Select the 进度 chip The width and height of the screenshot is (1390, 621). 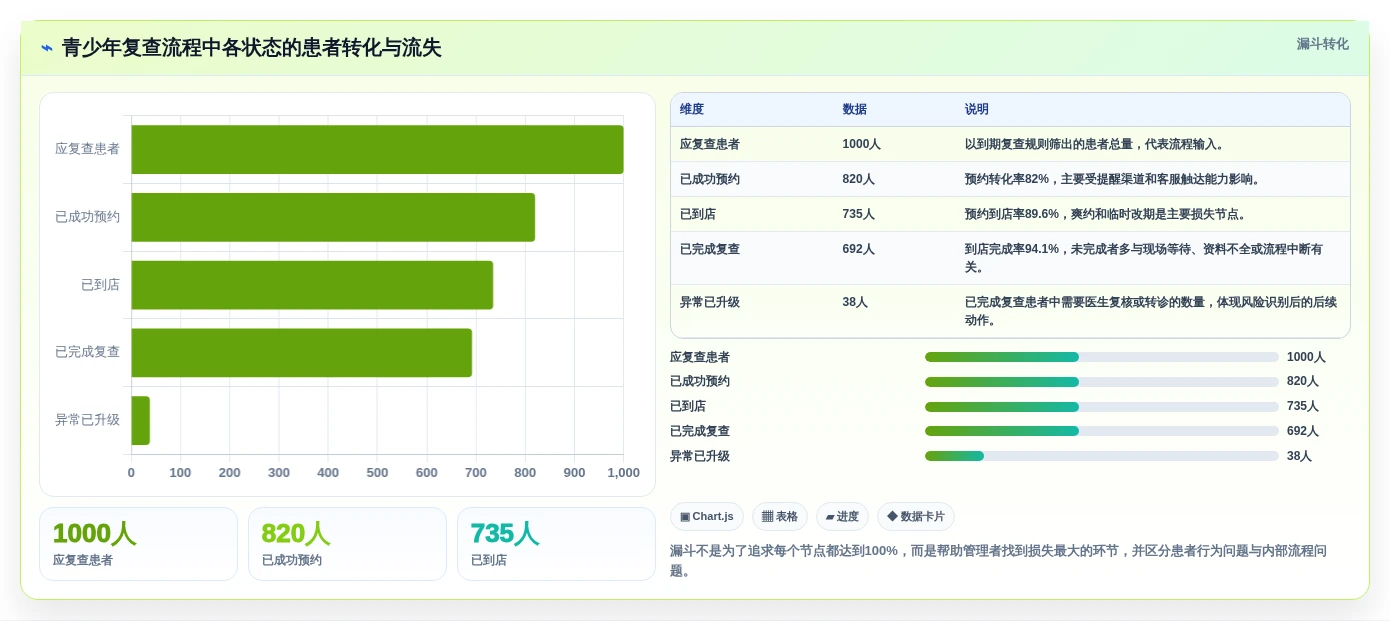point(842,516)
